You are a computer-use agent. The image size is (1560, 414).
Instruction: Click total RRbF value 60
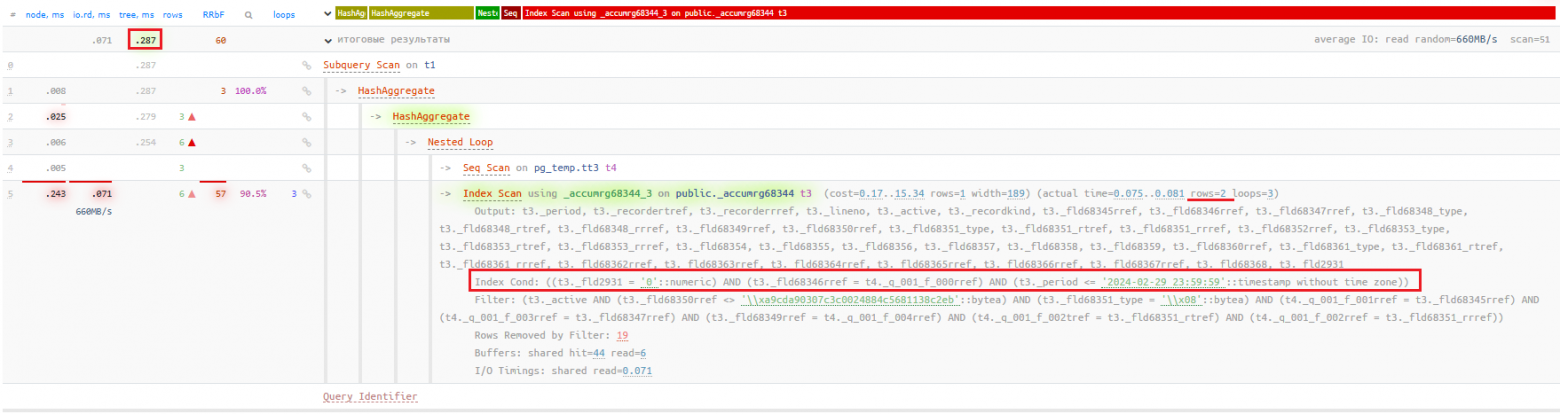click(221, 40)
